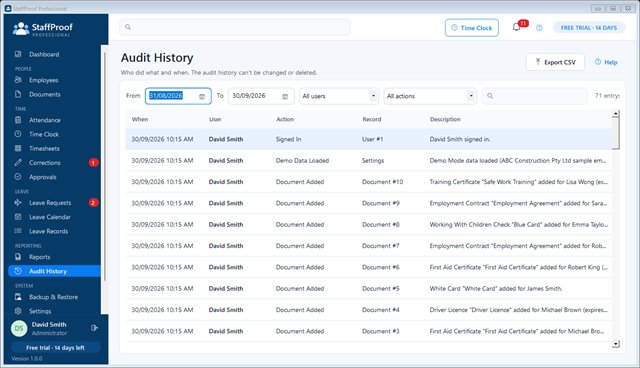
Task: Click the Export CSV button
Action: [556, 62]
